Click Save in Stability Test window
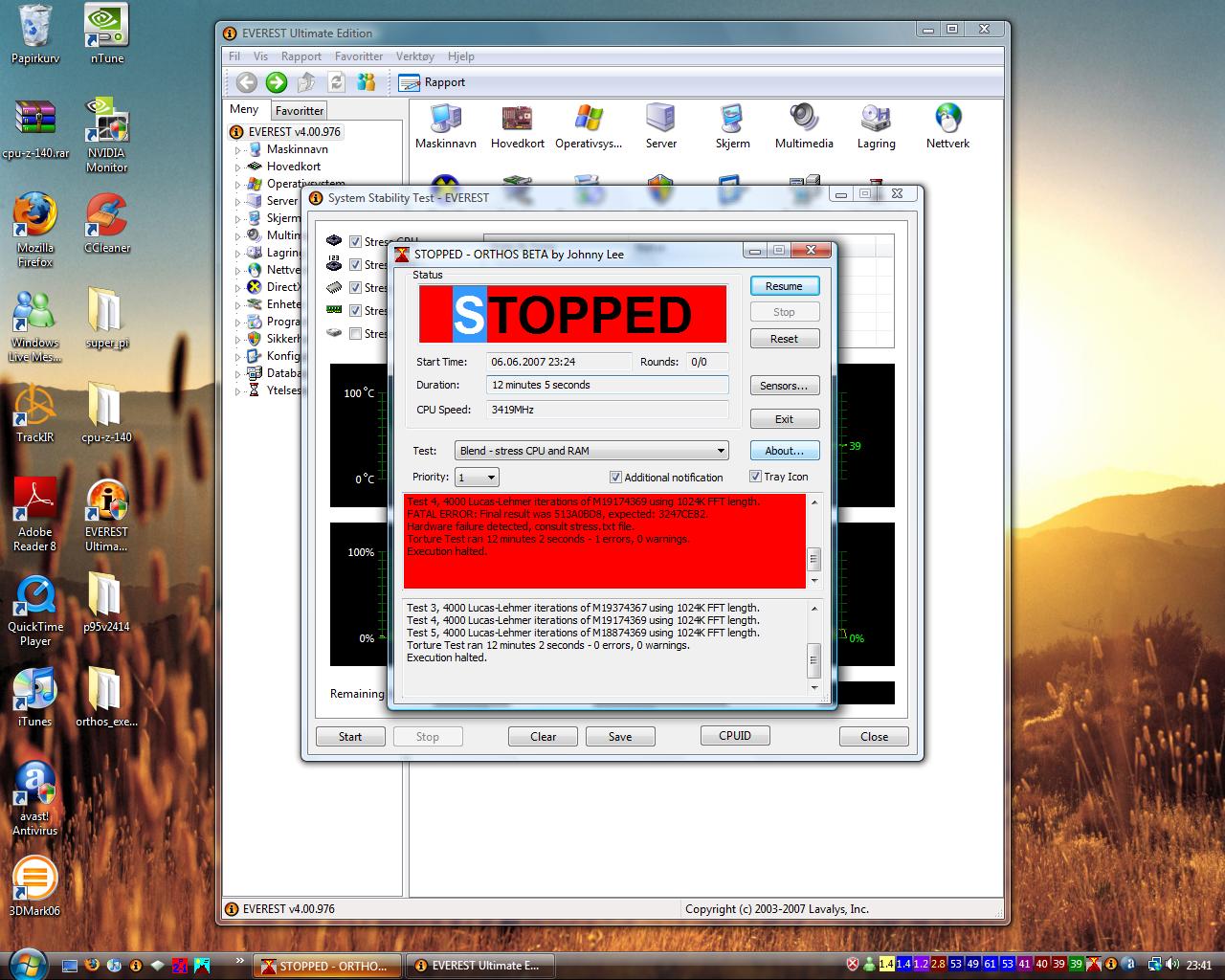Viewport: 1225px width, 980px height. [x=620, y=737]
